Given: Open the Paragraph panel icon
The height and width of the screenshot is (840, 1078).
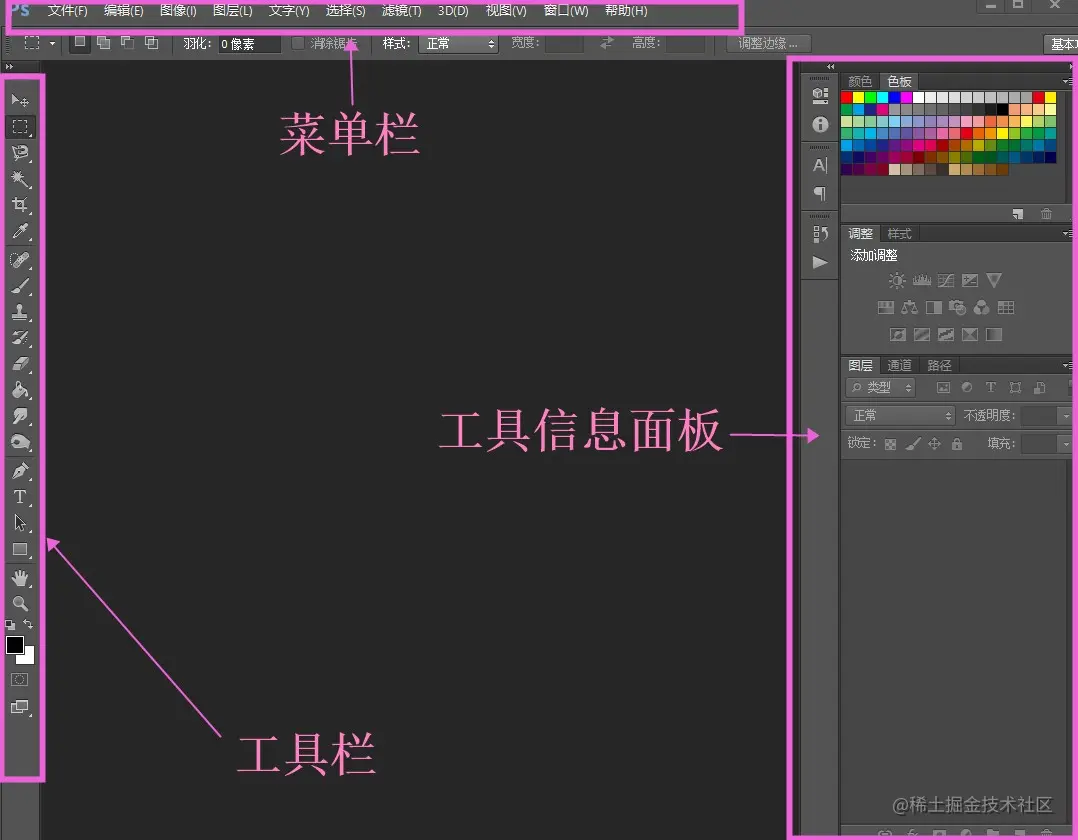Looking at the screenshot, I should [x=820, y=193].
